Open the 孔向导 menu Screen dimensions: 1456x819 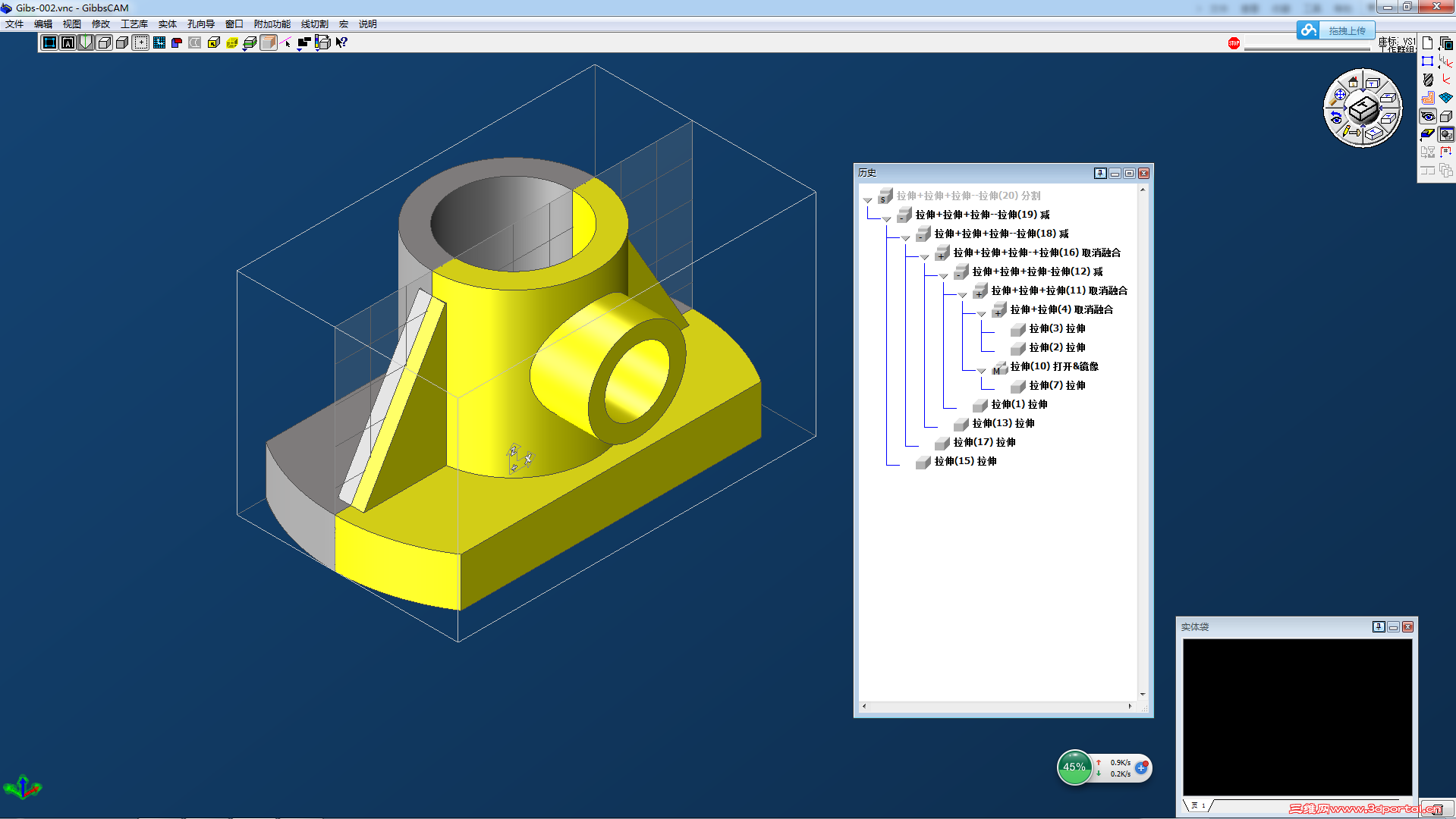pos(201,24)
